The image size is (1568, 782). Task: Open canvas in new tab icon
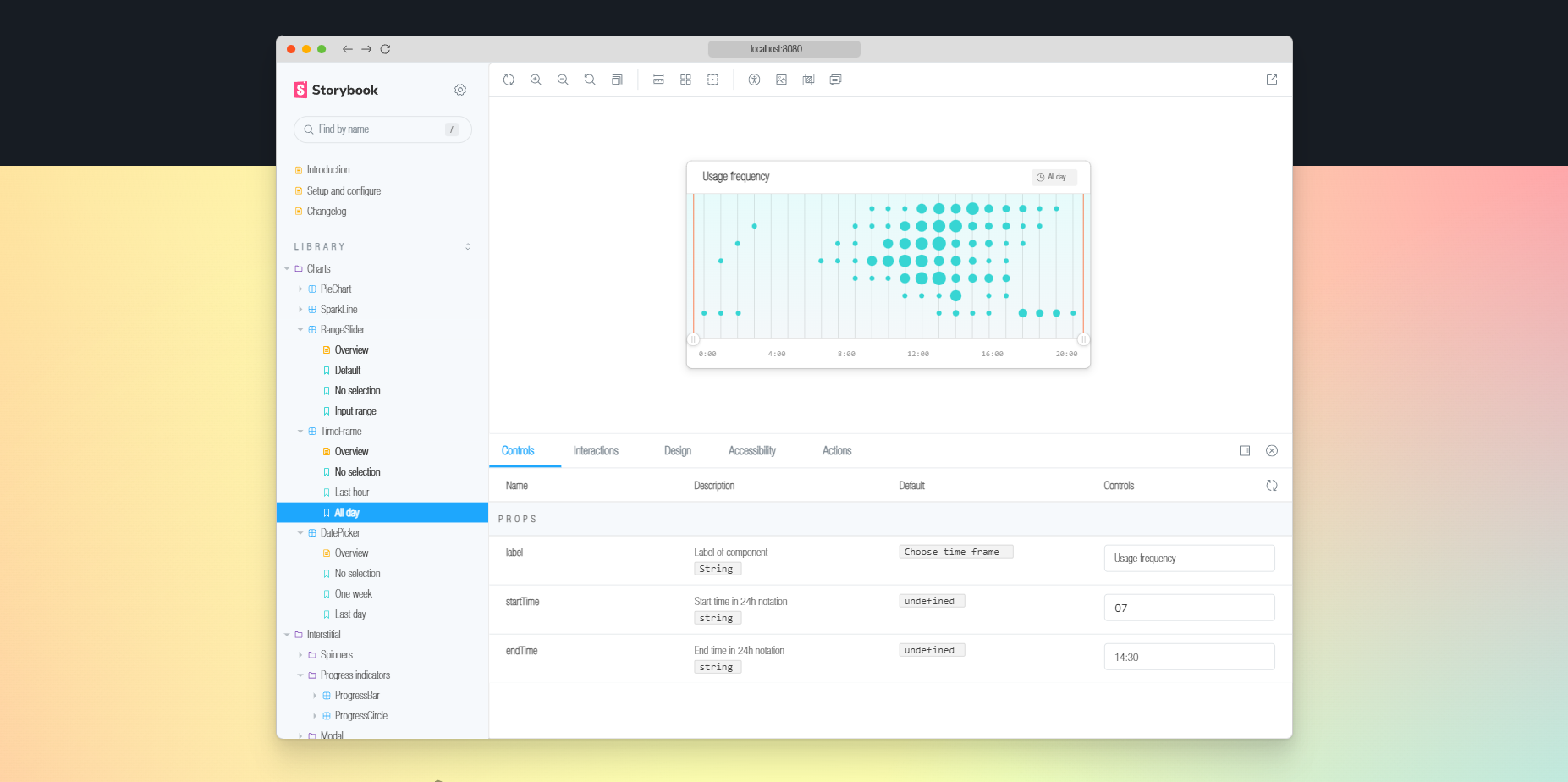coord(1271,80)
